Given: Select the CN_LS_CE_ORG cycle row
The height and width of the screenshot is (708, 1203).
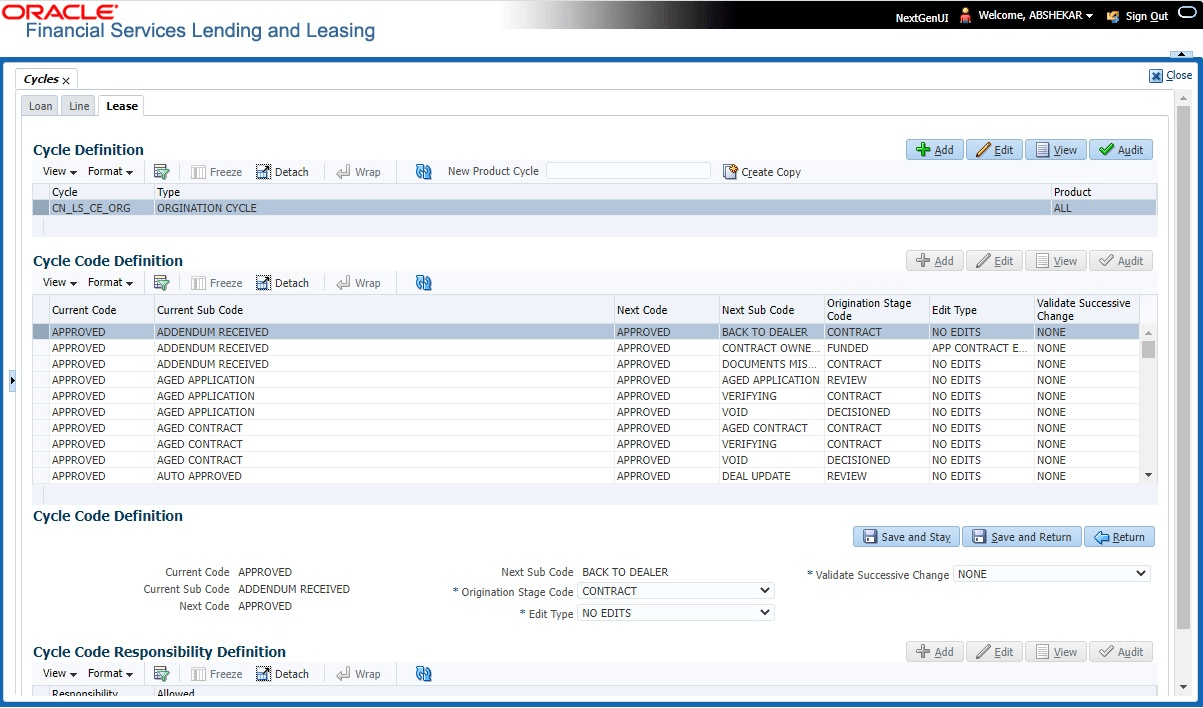Looking at the screenshot, I should (595, 208).
